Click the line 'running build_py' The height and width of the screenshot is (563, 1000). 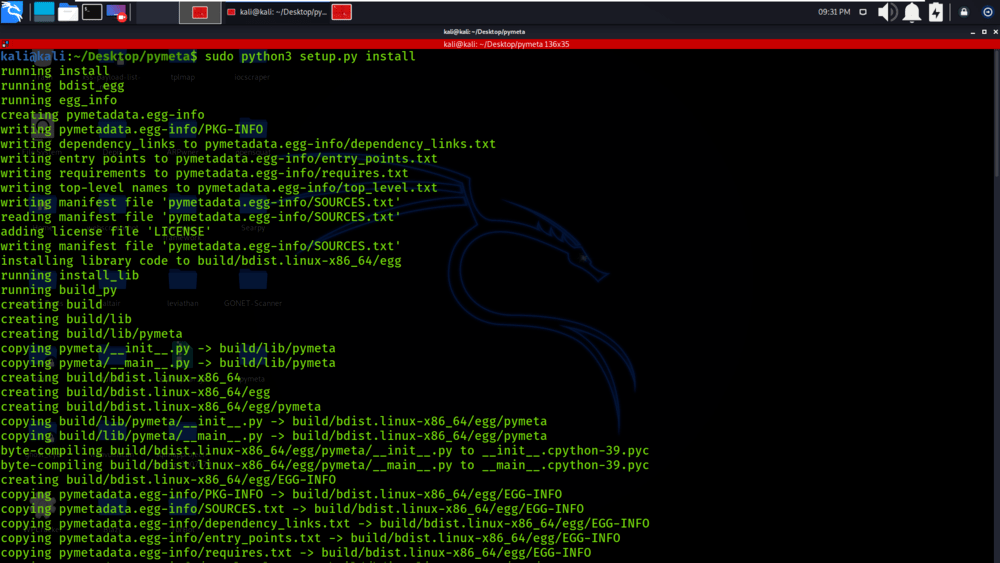coord(59,291)
